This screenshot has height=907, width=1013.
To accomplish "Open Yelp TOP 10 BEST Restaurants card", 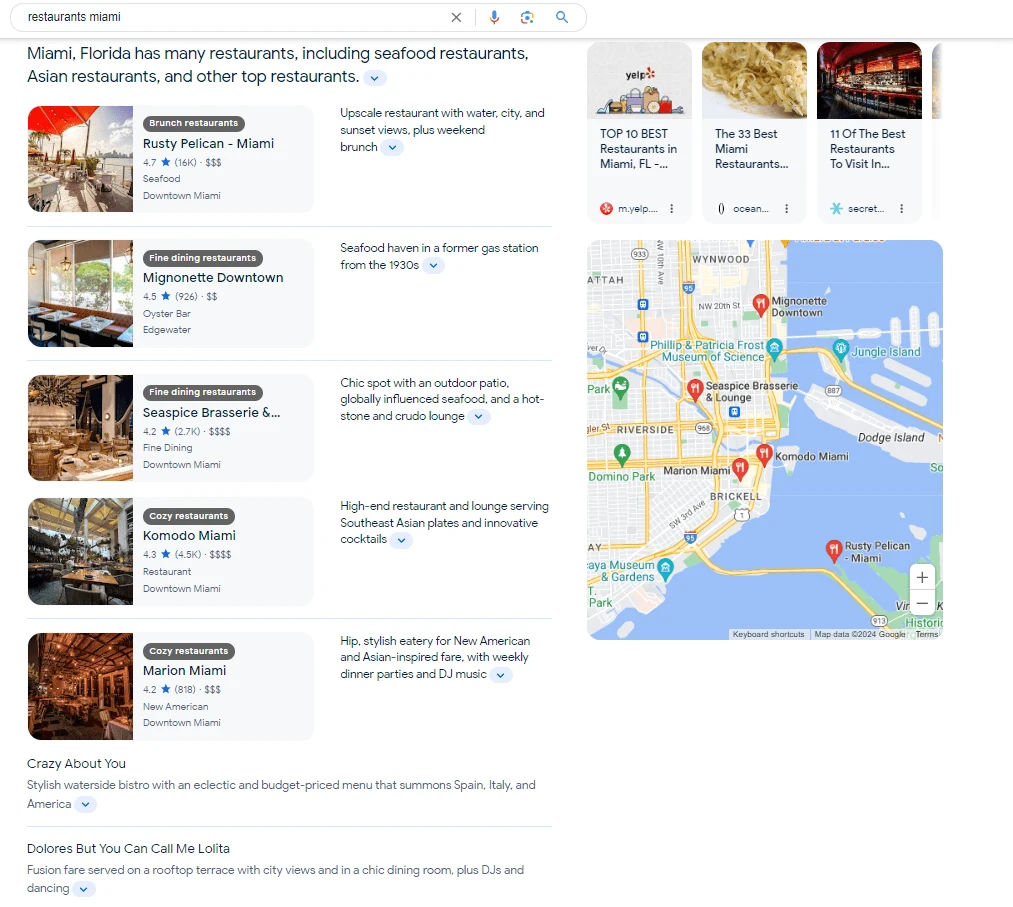I will [638, 132].
